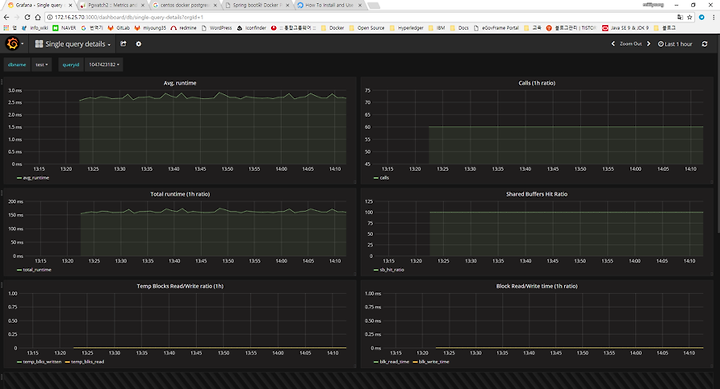Switch to the How To Install tab
This screenshot has width=720, height=389.
pyautogui.click(x=329, y=5)
